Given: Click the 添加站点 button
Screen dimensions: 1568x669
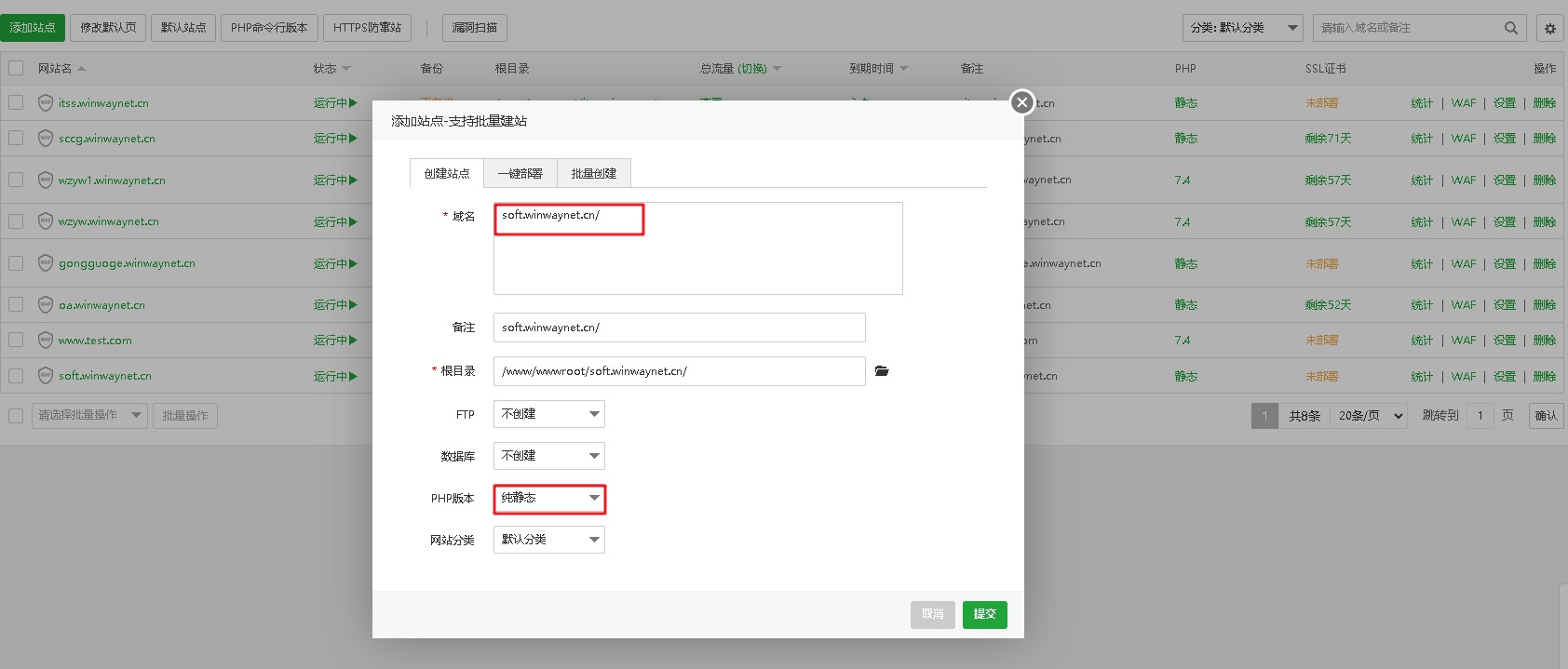Looking at the screenshot, I should point(33,28).
